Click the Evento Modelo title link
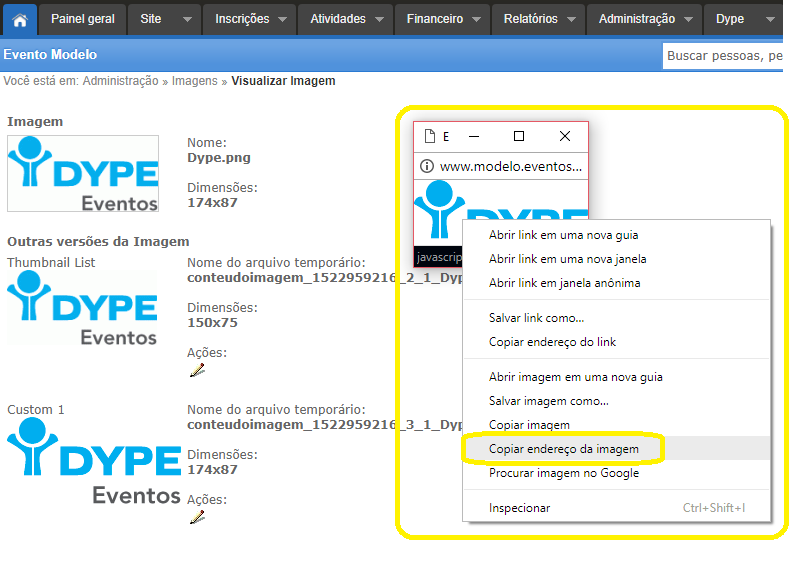 [50, 55]
